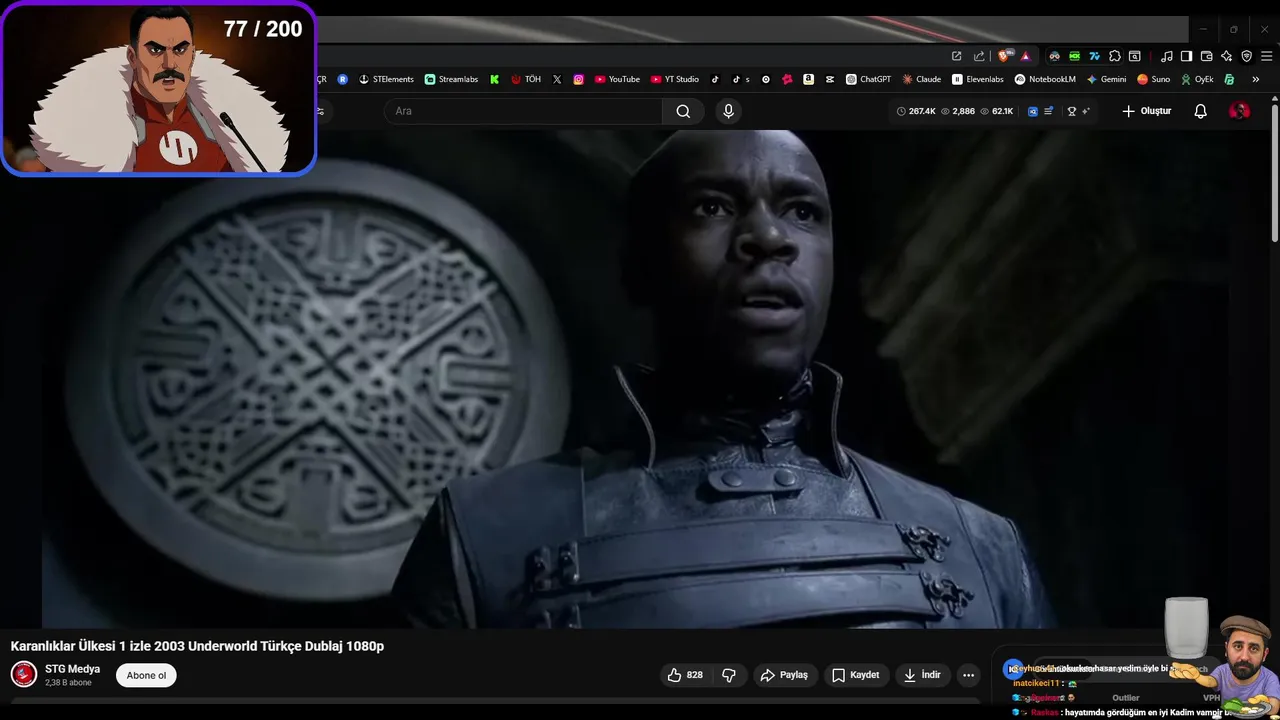Open the browser extensions puzzle icon
1280x720 pixels.
[1114, 56]
